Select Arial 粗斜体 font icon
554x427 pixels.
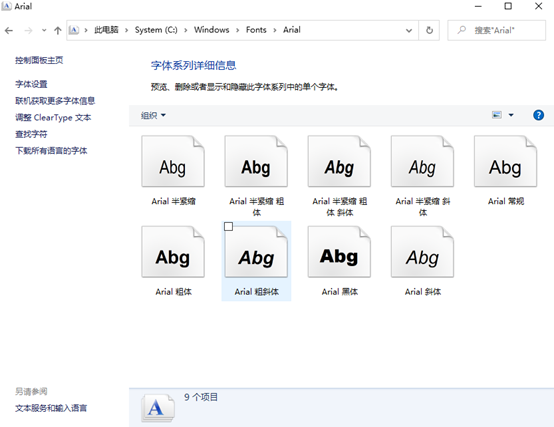(256, 252)
